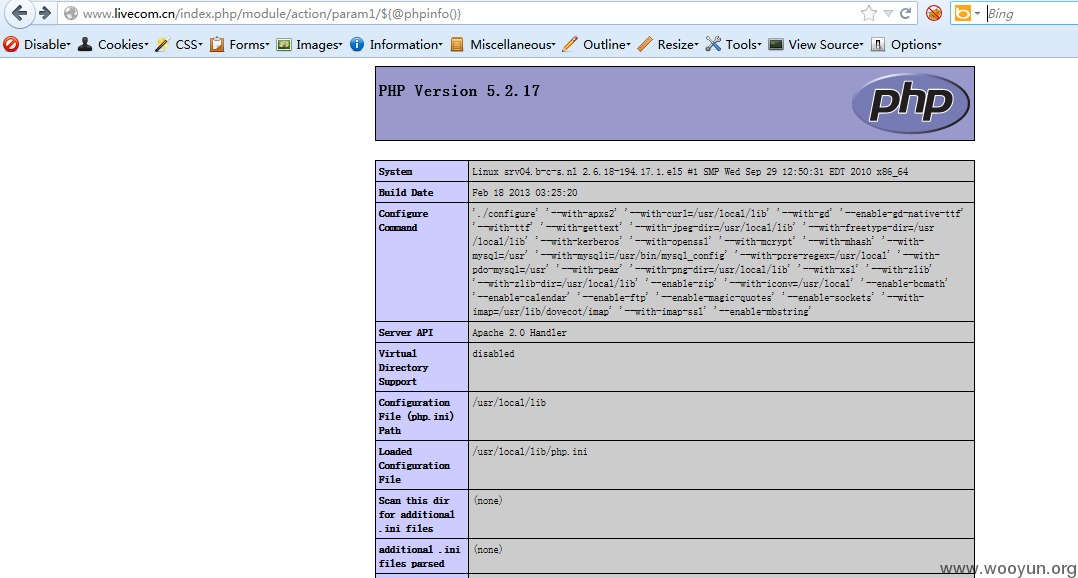
Task: Click the blue Information icon
Action: coord(357,44)
